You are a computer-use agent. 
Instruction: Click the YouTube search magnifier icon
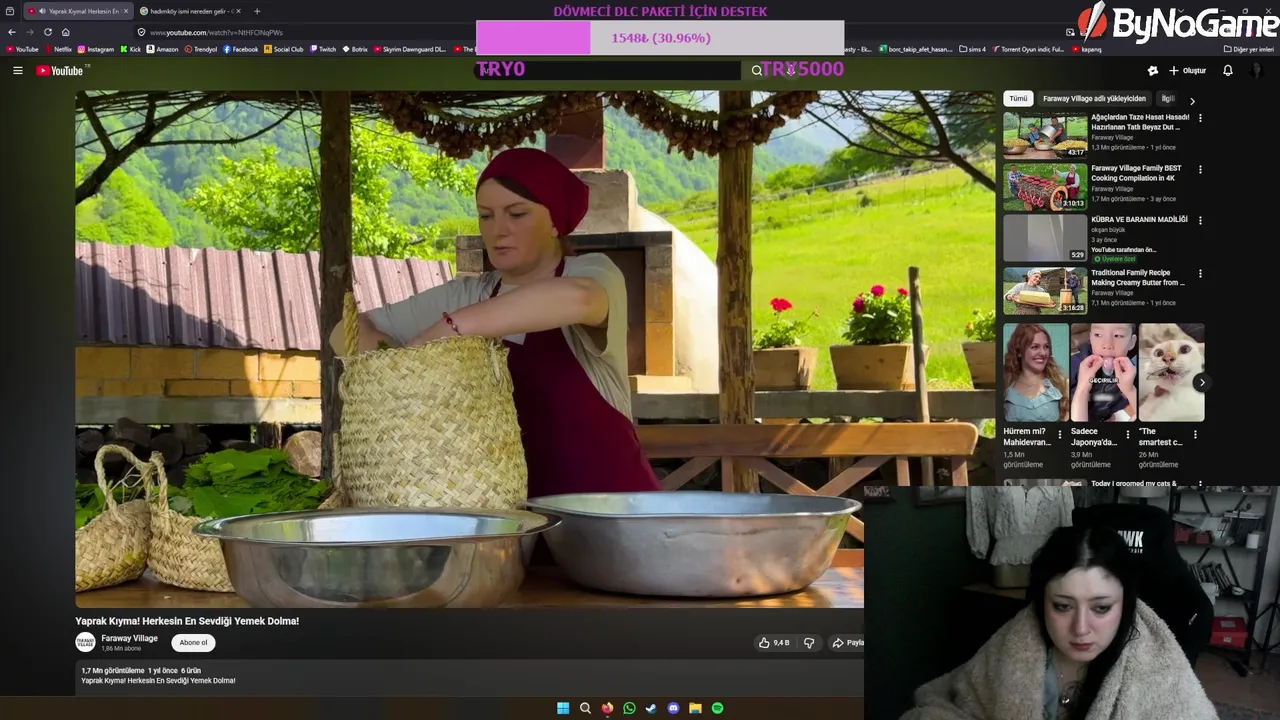coord(756,70)
